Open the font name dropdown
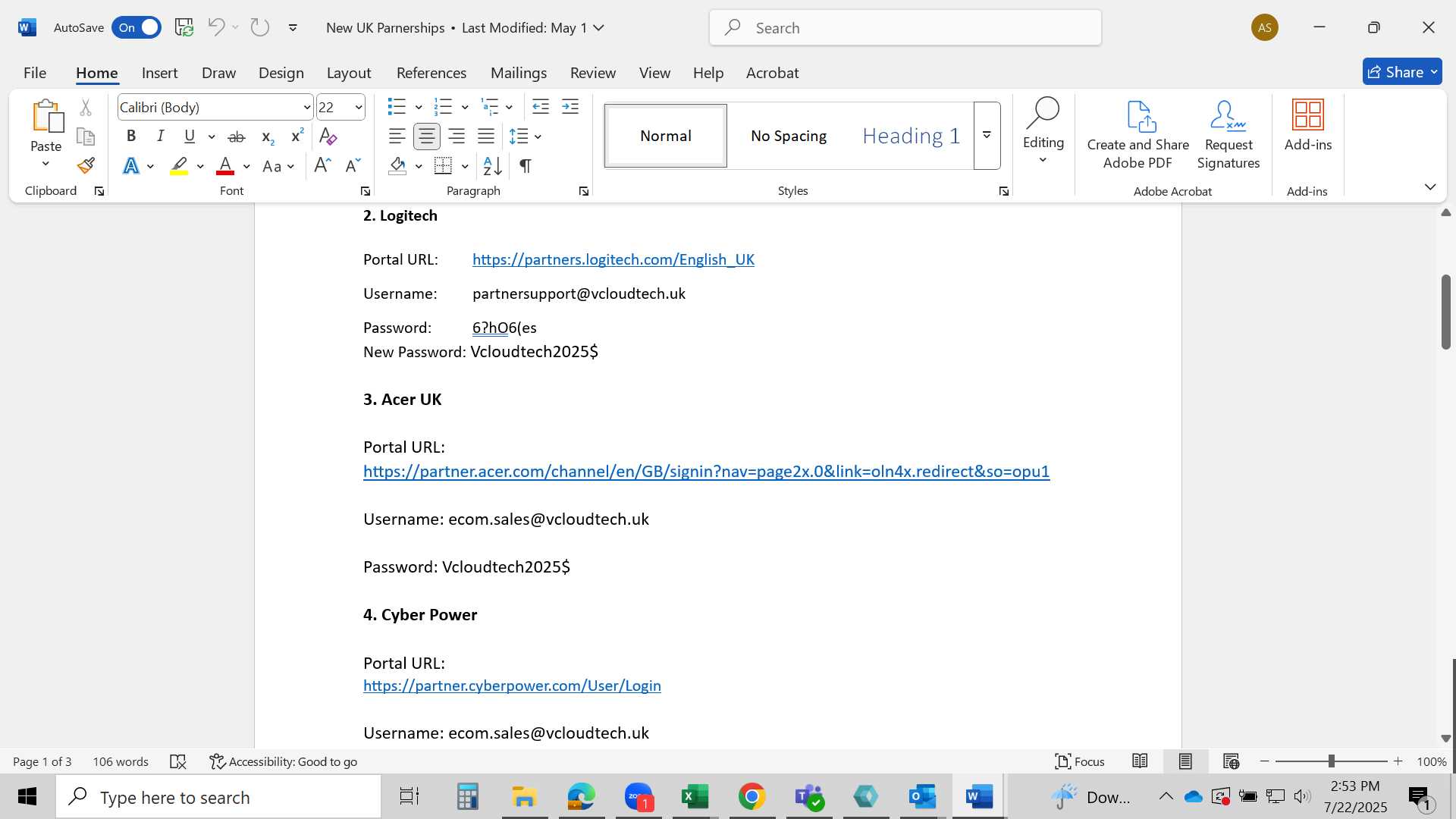This screenshot has height=819, width=1456. coord(306,108)
